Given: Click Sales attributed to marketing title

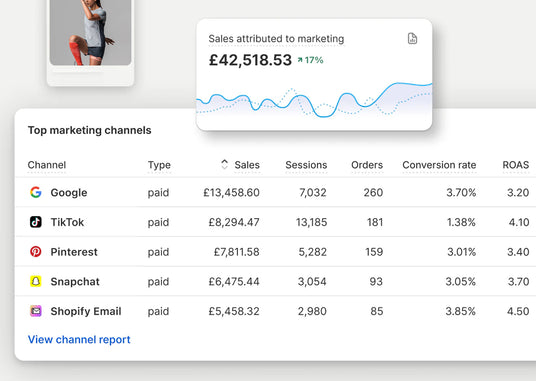Looking at the screenshot, I should 276,39.
